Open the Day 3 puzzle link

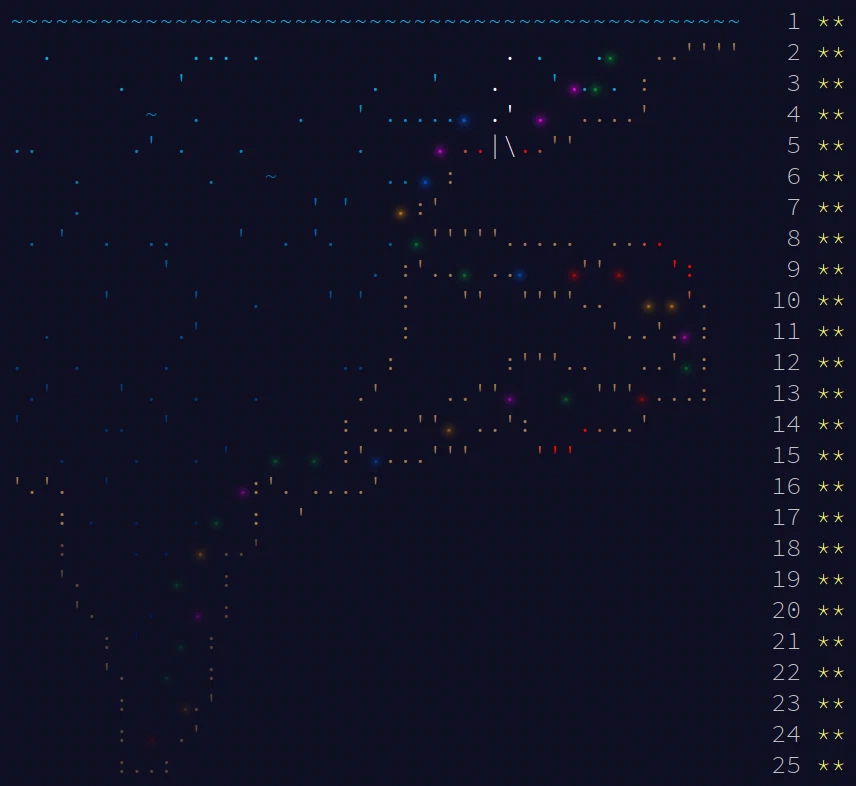click(794, 83)
